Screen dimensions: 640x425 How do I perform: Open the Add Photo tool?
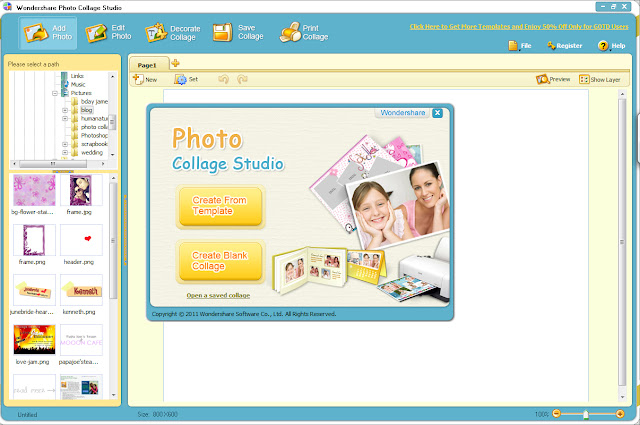click(x=48, y=33)
